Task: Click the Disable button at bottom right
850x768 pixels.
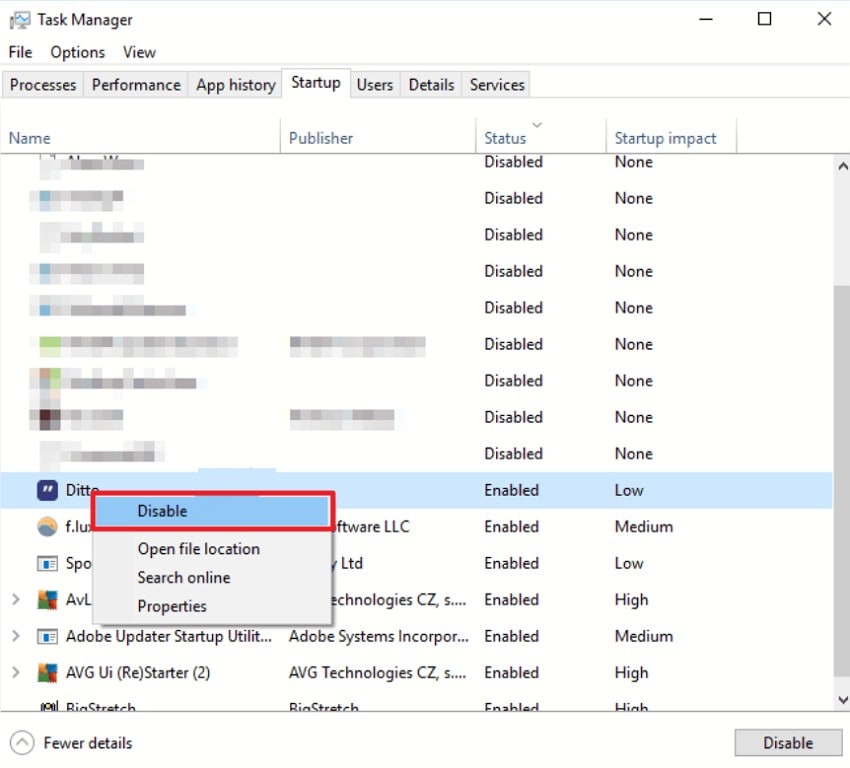Action: (x=789, y=743)
